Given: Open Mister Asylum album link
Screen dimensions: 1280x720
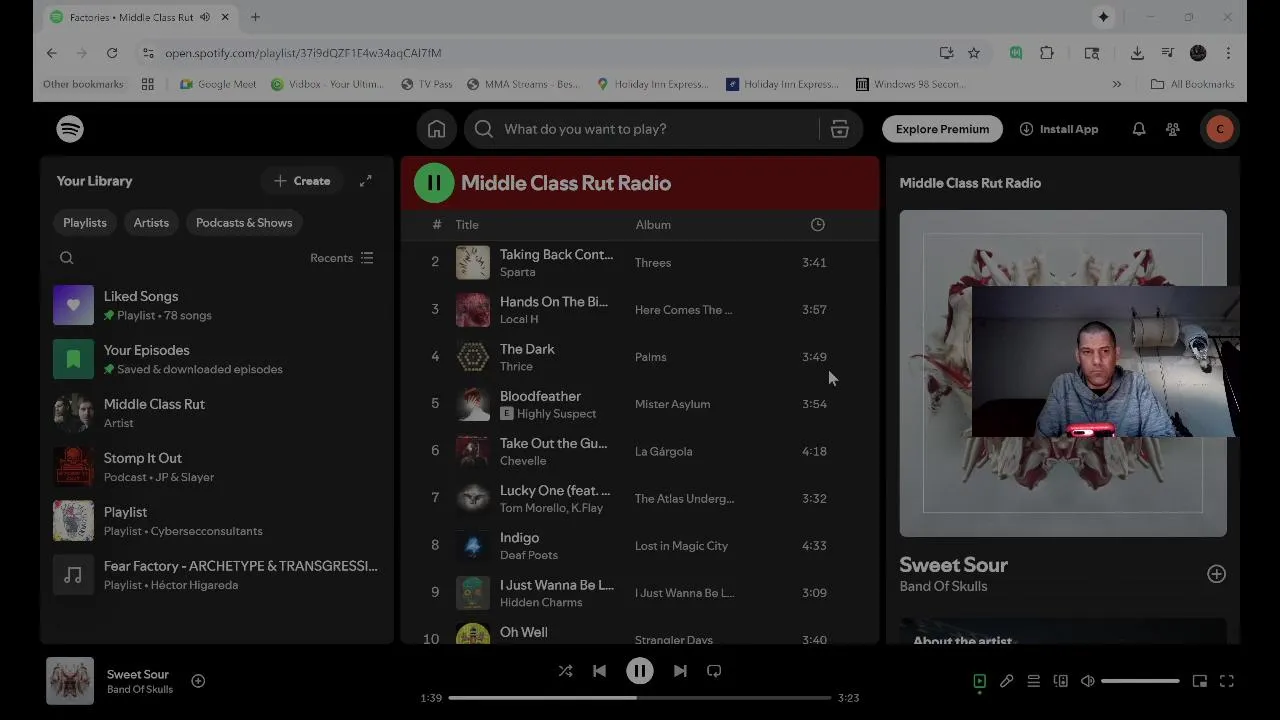Looking at the screenshot, I should 672,404.
